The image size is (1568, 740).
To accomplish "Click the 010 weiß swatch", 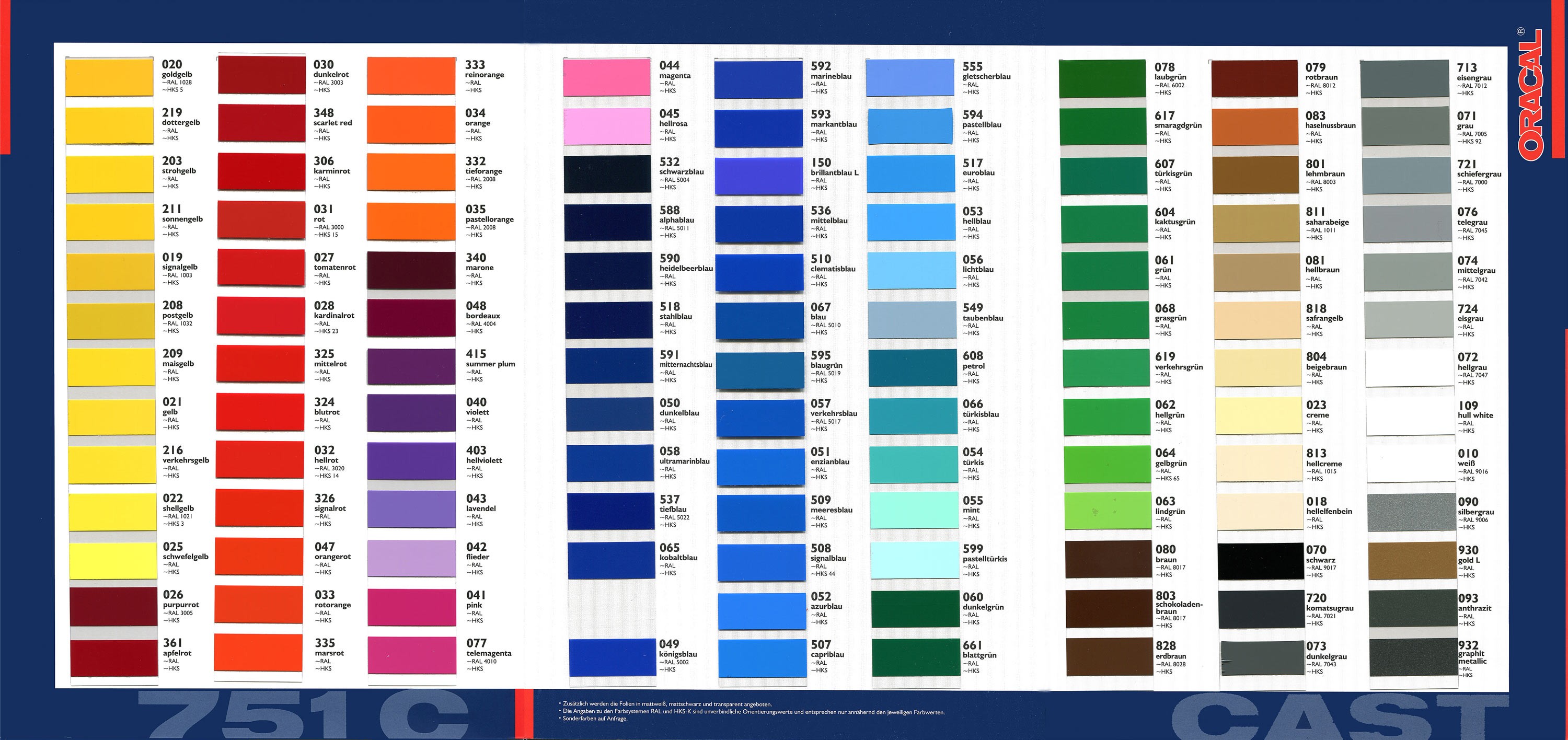I will coord(1411,464).
